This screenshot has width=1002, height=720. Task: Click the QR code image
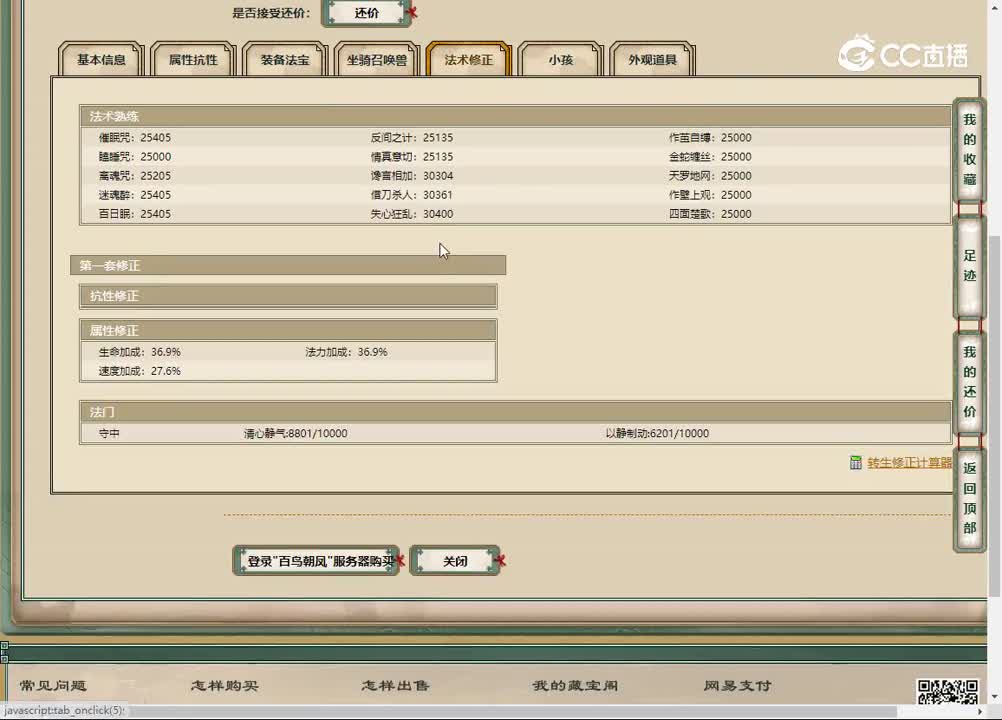[x=946, y=691]
